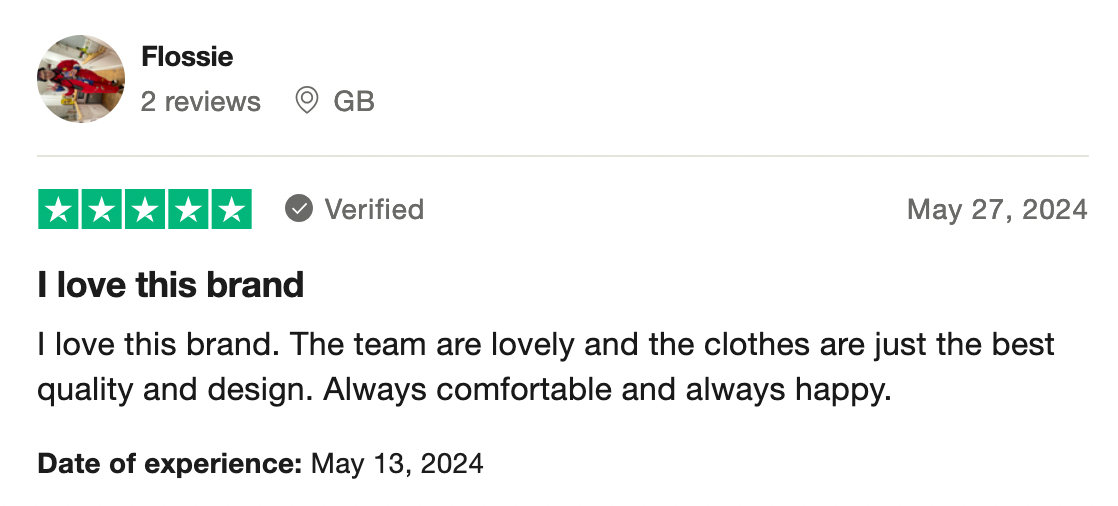1118x506 pixels.
Task: View Flossie's 2 reviews
Action: [x=200, y=101]
